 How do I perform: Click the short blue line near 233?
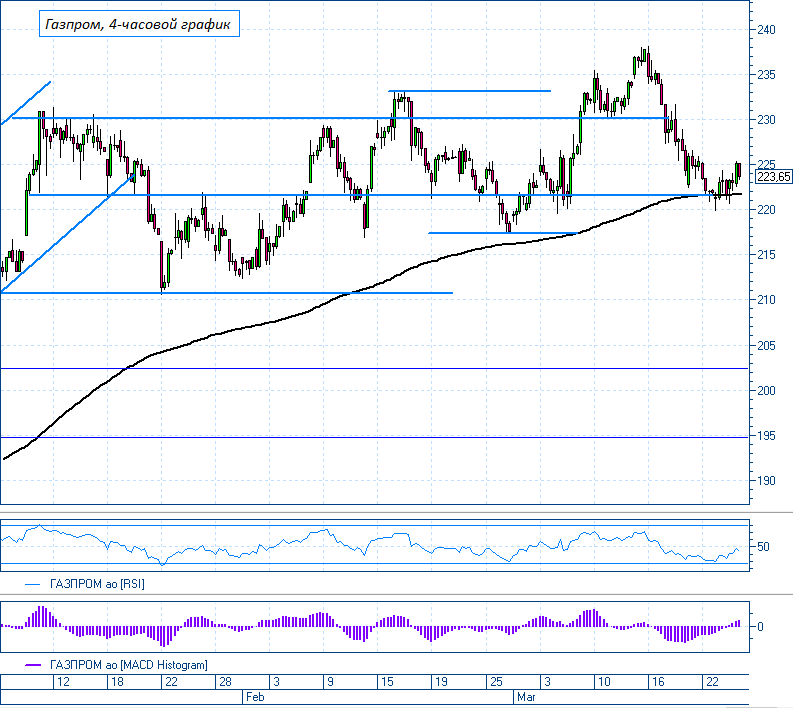click(x=470, y=91)
